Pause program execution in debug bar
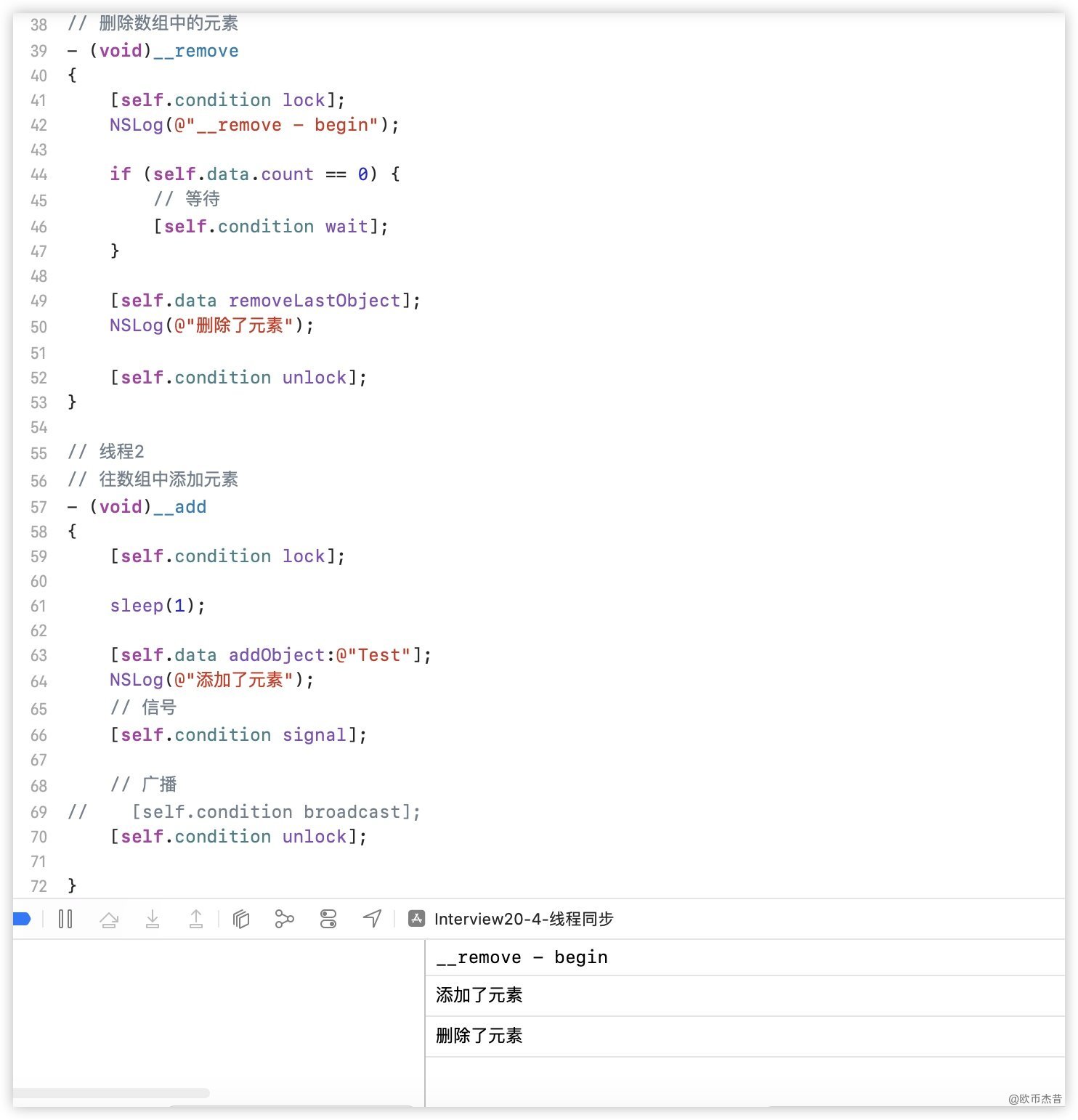1078x1120 pixels. tap(65, 919)
